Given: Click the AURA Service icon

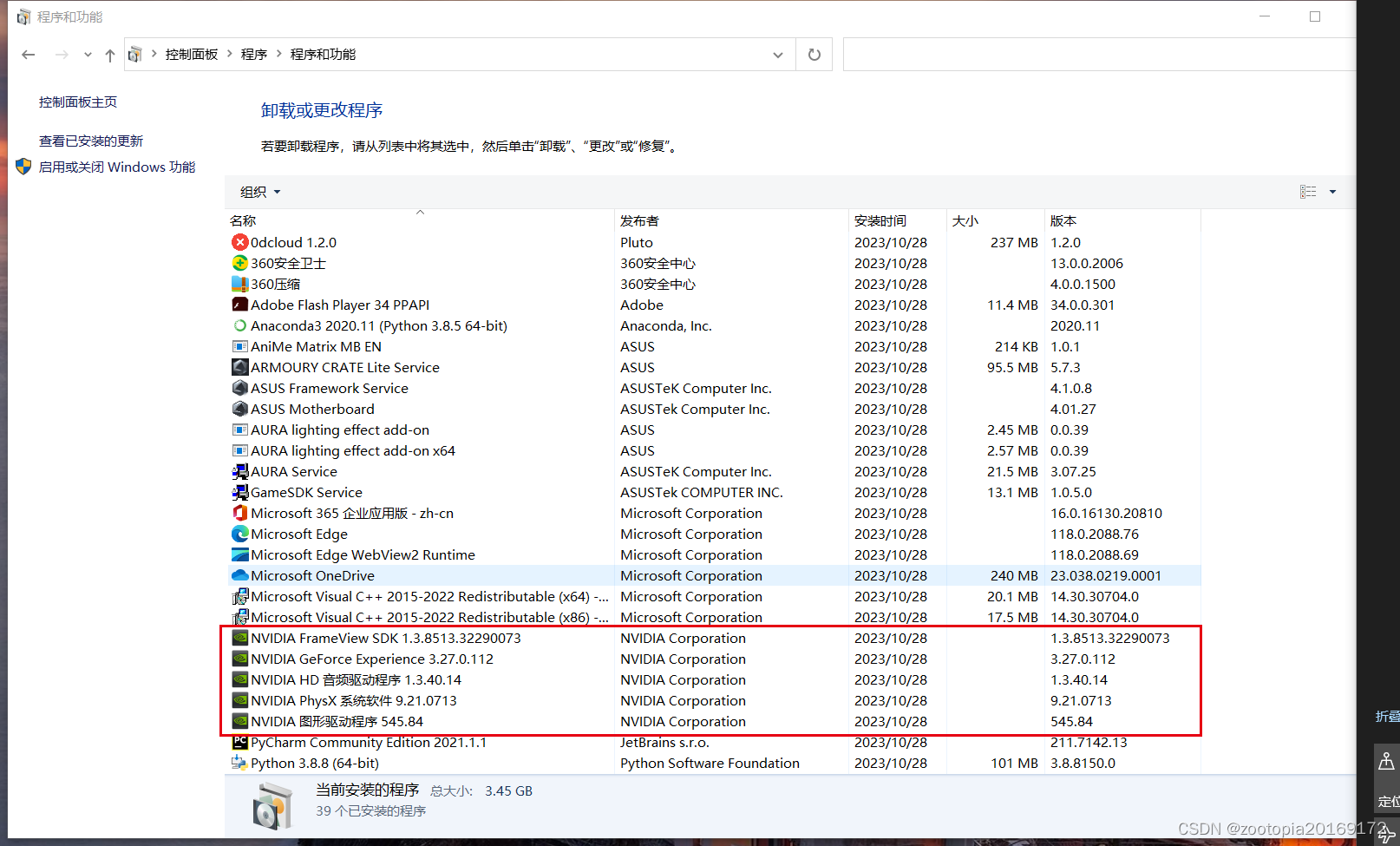Looking at the screenshot, I should (x=240, y=471).
